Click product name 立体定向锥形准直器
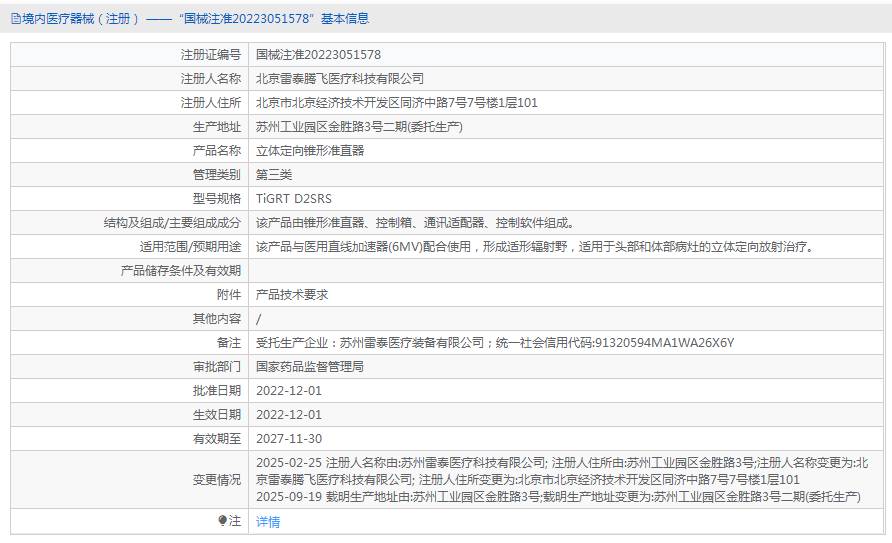 tap(310, 151)
